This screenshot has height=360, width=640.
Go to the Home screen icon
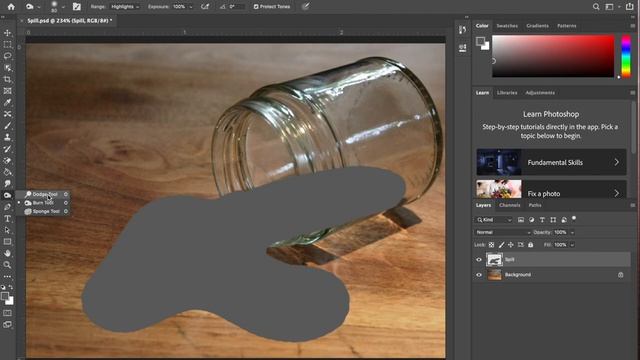point(11,7)
